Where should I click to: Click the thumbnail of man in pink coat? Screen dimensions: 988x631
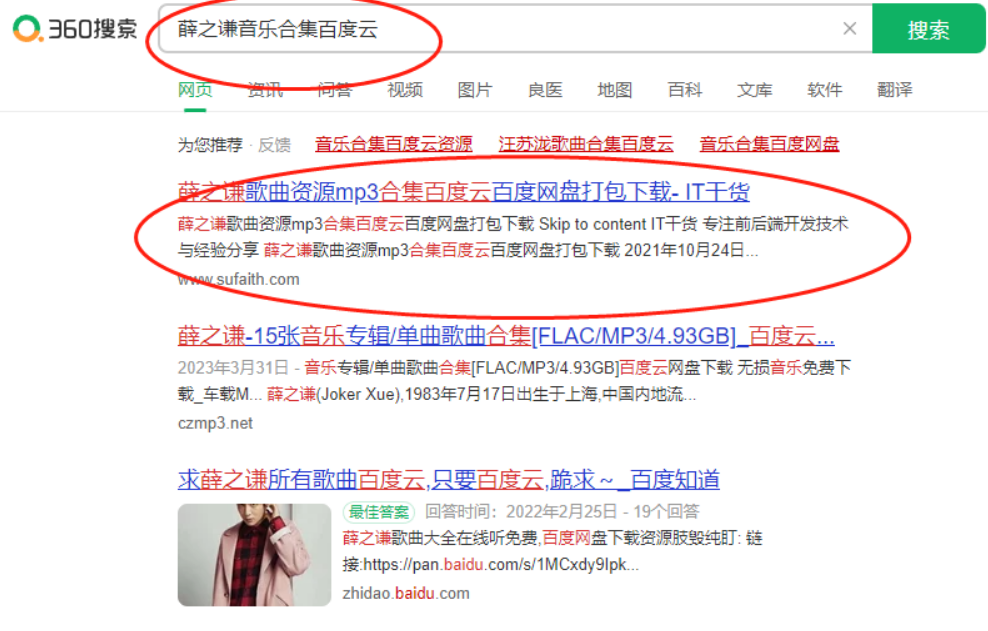coord(254,555)
